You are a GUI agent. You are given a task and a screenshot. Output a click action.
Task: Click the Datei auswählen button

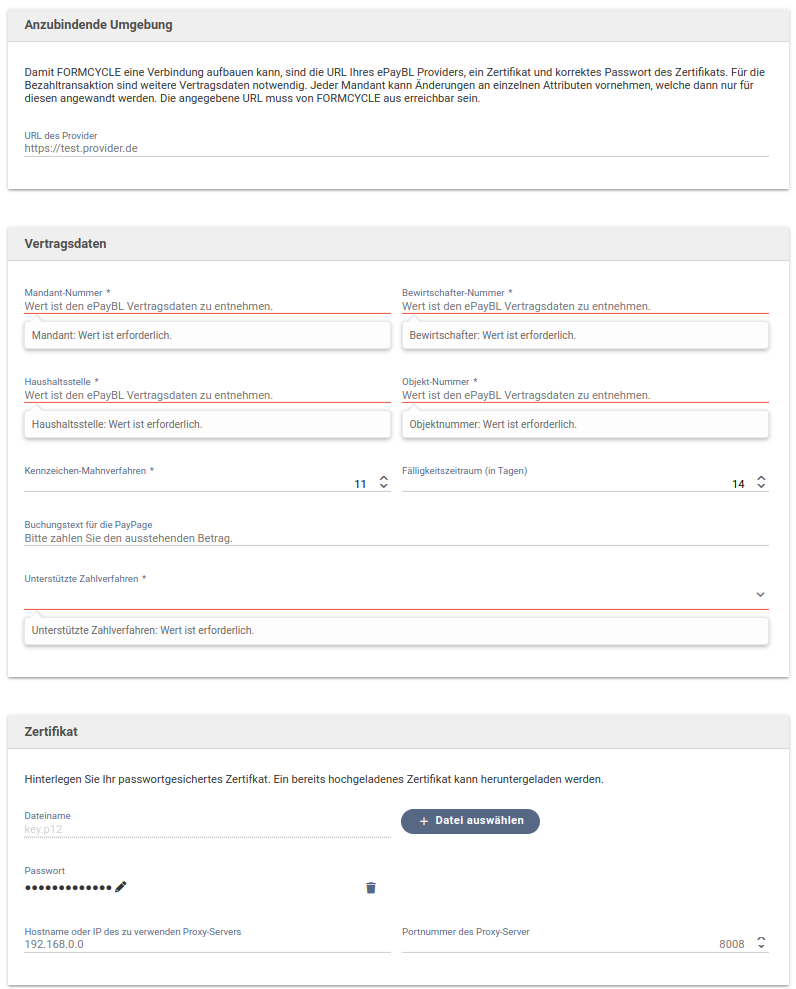point(470,821)
